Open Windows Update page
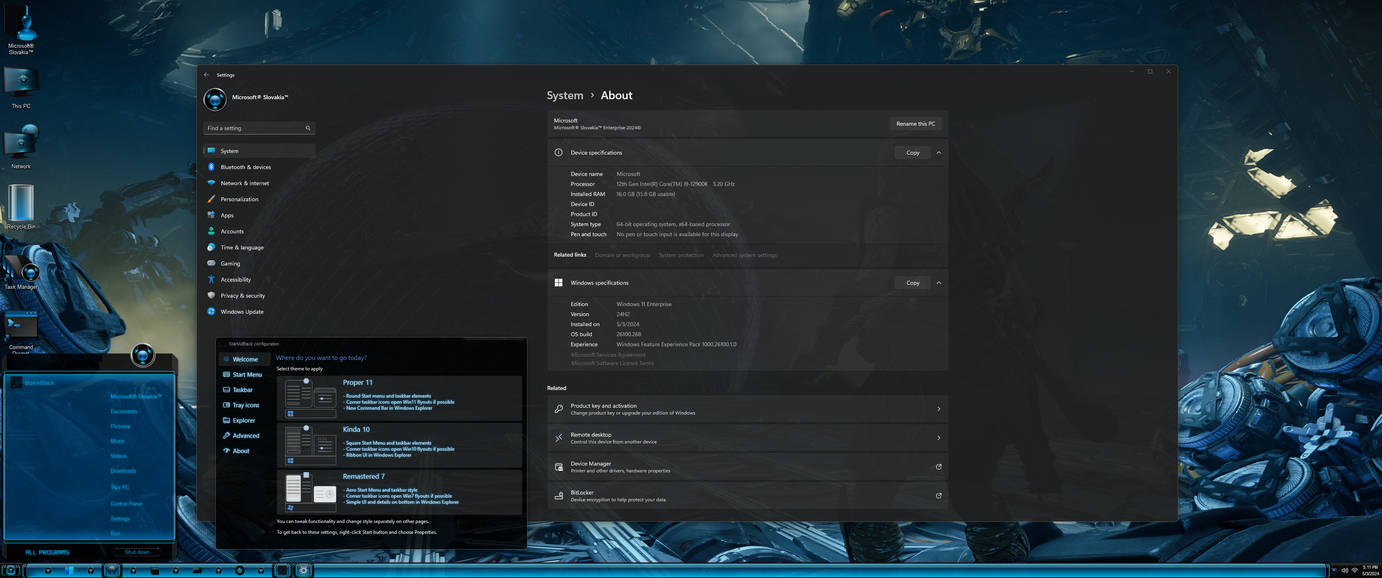This screenshot has height=578, width=1382. tap(259, 311)
